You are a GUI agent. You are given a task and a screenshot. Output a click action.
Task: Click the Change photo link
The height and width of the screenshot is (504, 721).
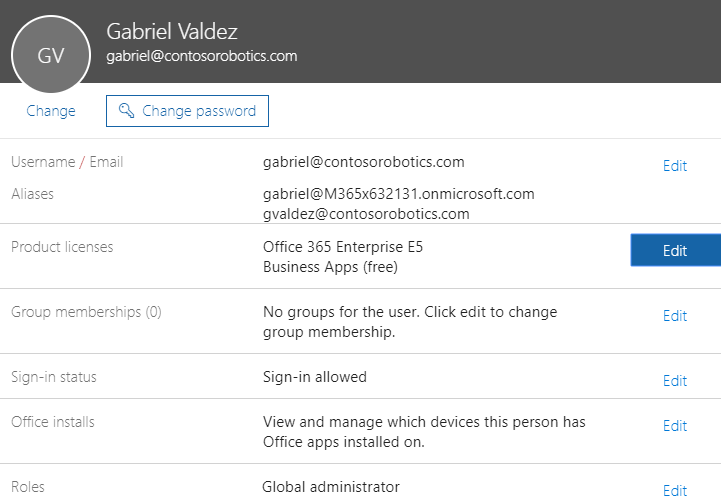[x=51, y=111]
